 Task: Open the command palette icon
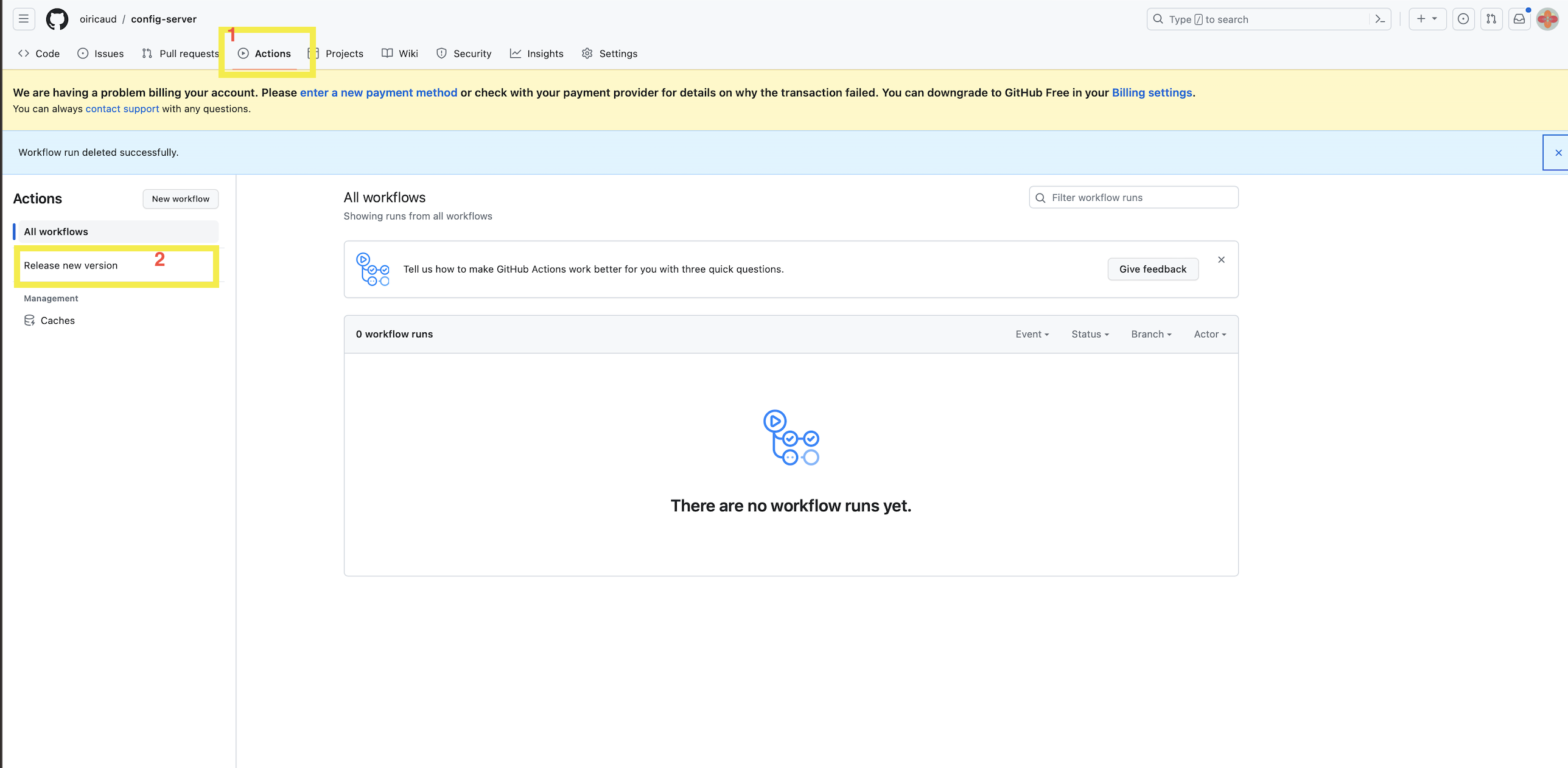click(x=1380, y=19)
